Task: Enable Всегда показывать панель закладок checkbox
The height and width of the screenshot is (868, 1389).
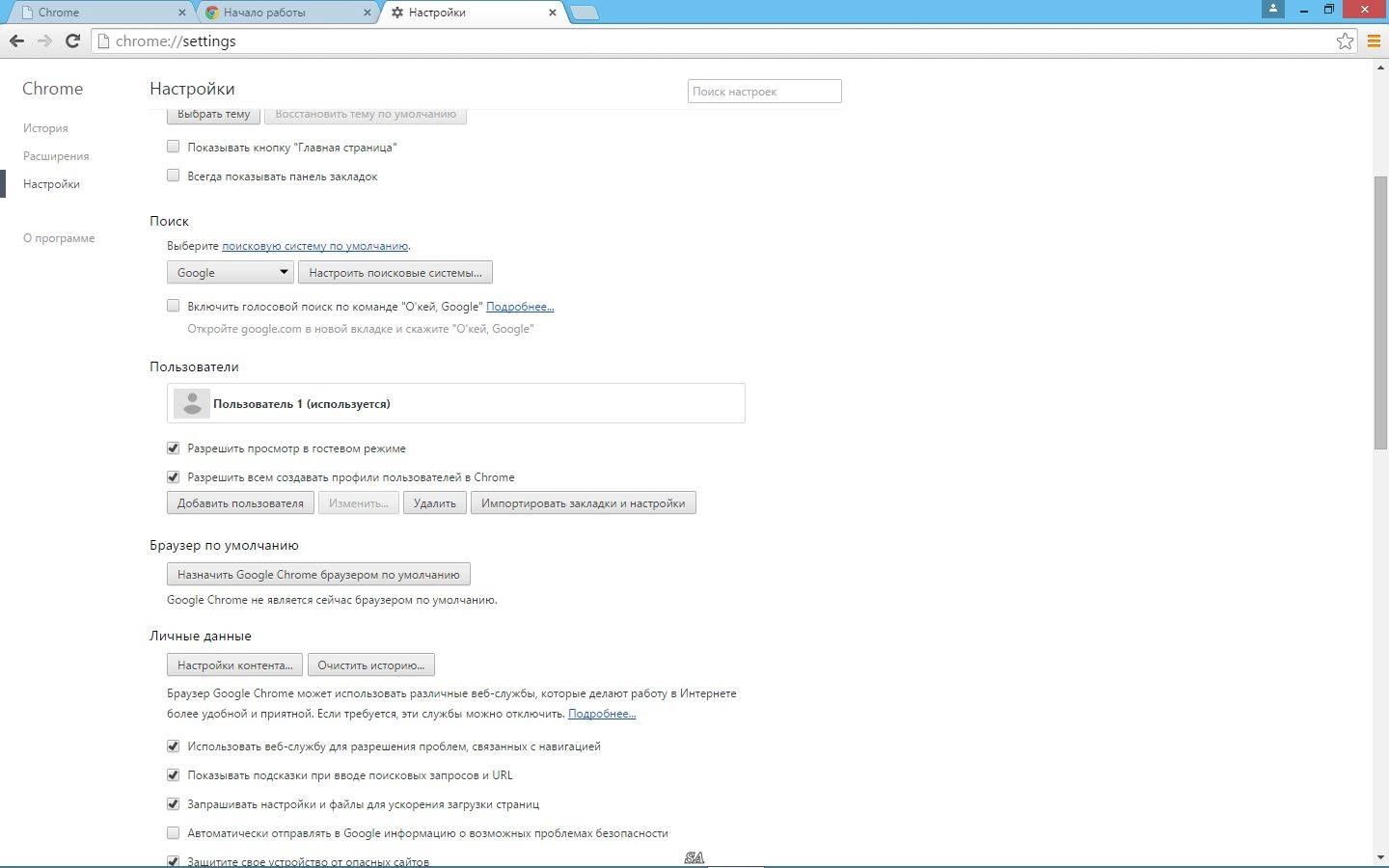Action: pyautogui.click(x=174, y=176)
